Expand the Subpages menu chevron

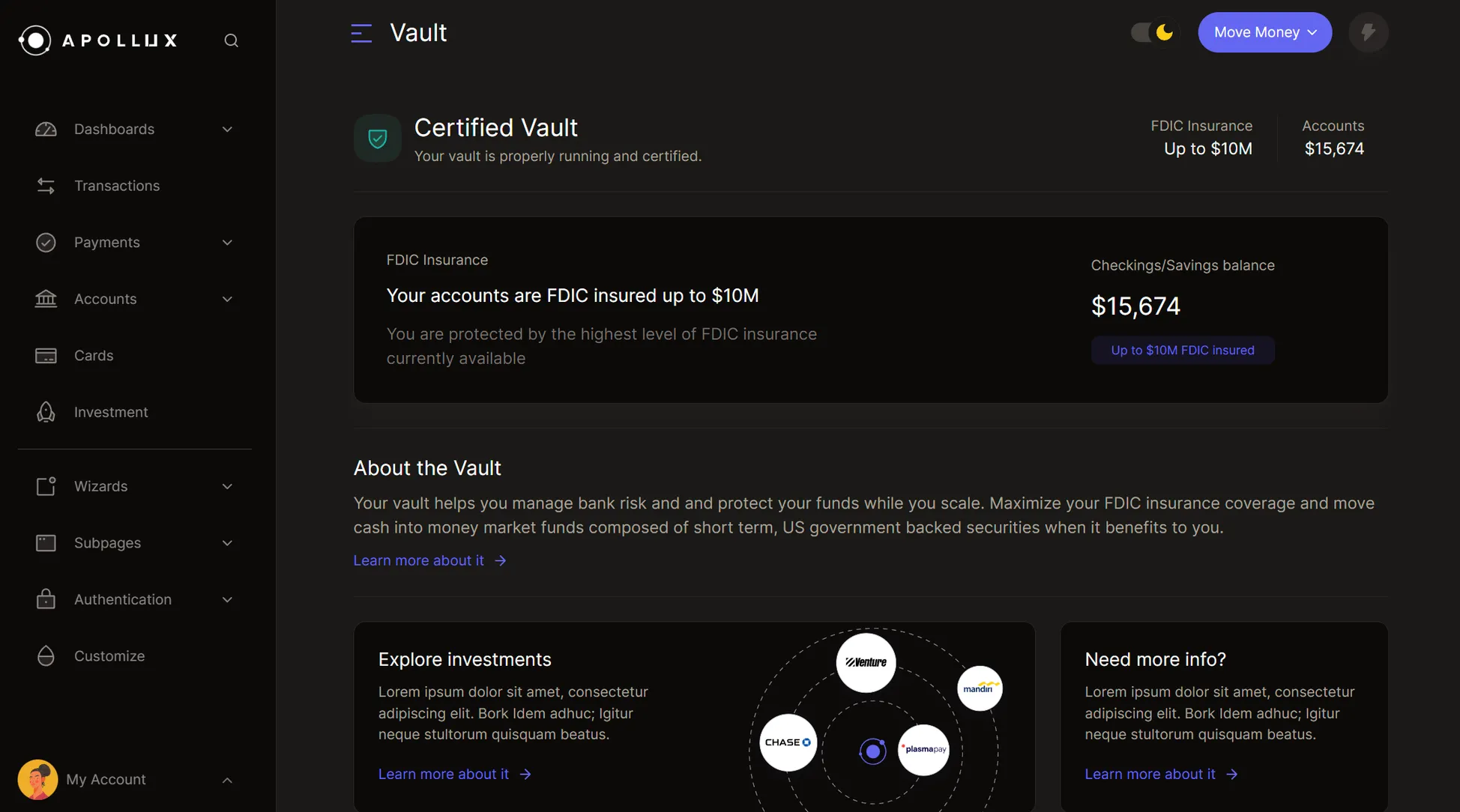pos(227,543)
